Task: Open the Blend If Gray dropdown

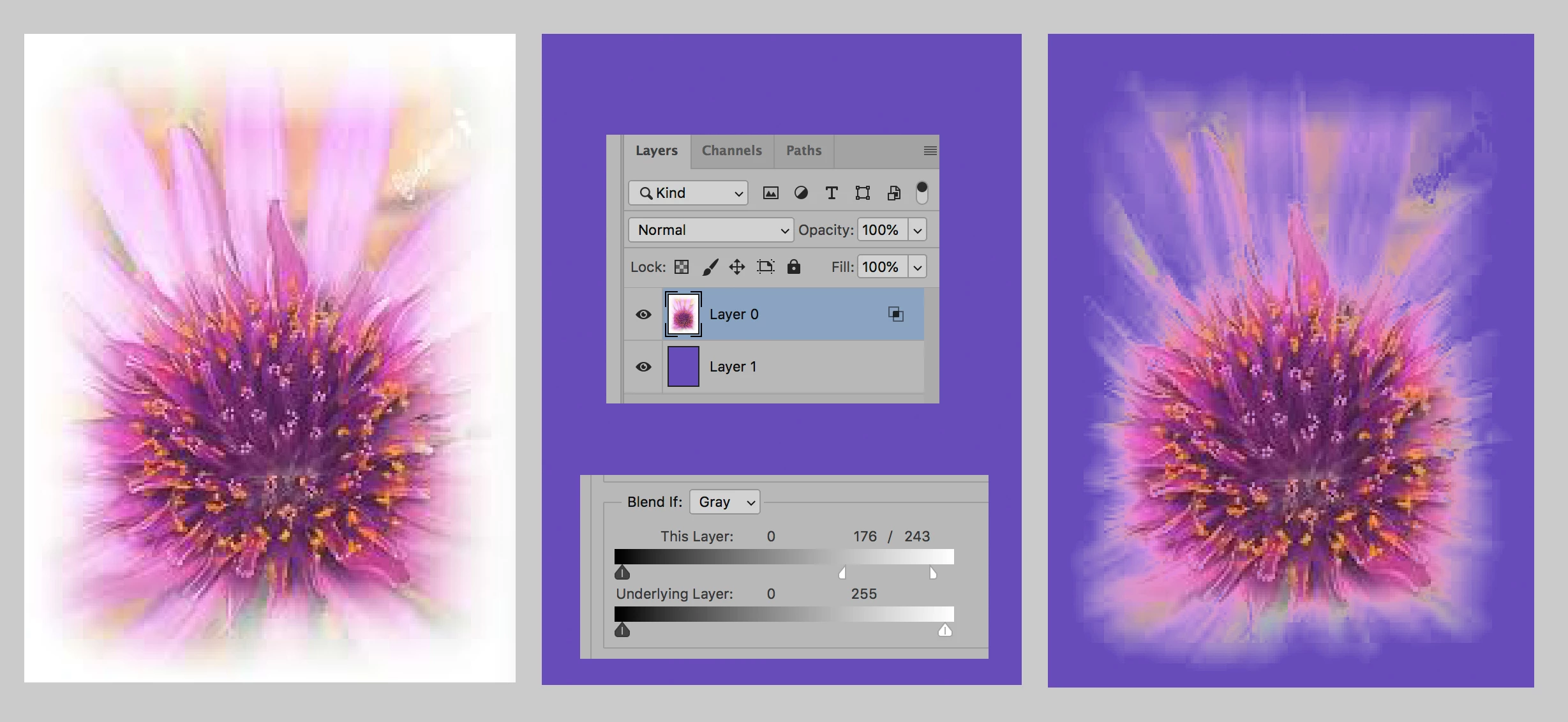Action: click(725, 502)
